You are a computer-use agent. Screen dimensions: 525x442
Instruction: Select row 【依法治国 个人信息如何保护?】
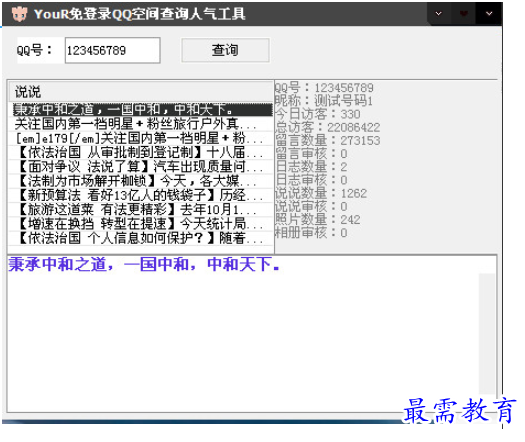coord(141,238)
